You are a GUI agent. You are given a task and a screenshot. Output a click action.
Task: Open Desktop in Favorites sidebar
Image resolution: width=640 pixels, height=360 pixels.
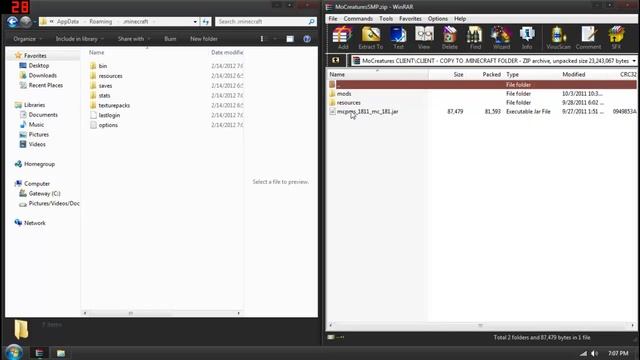pos(39,65)
